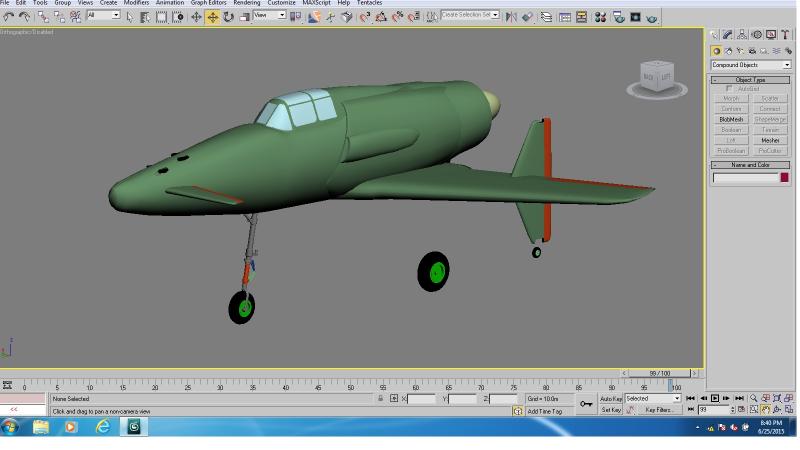Image resolution: width=800 pixels, height=450 pixels.
Task: Open the Curve Editor icon
Action: pos(565,17)
